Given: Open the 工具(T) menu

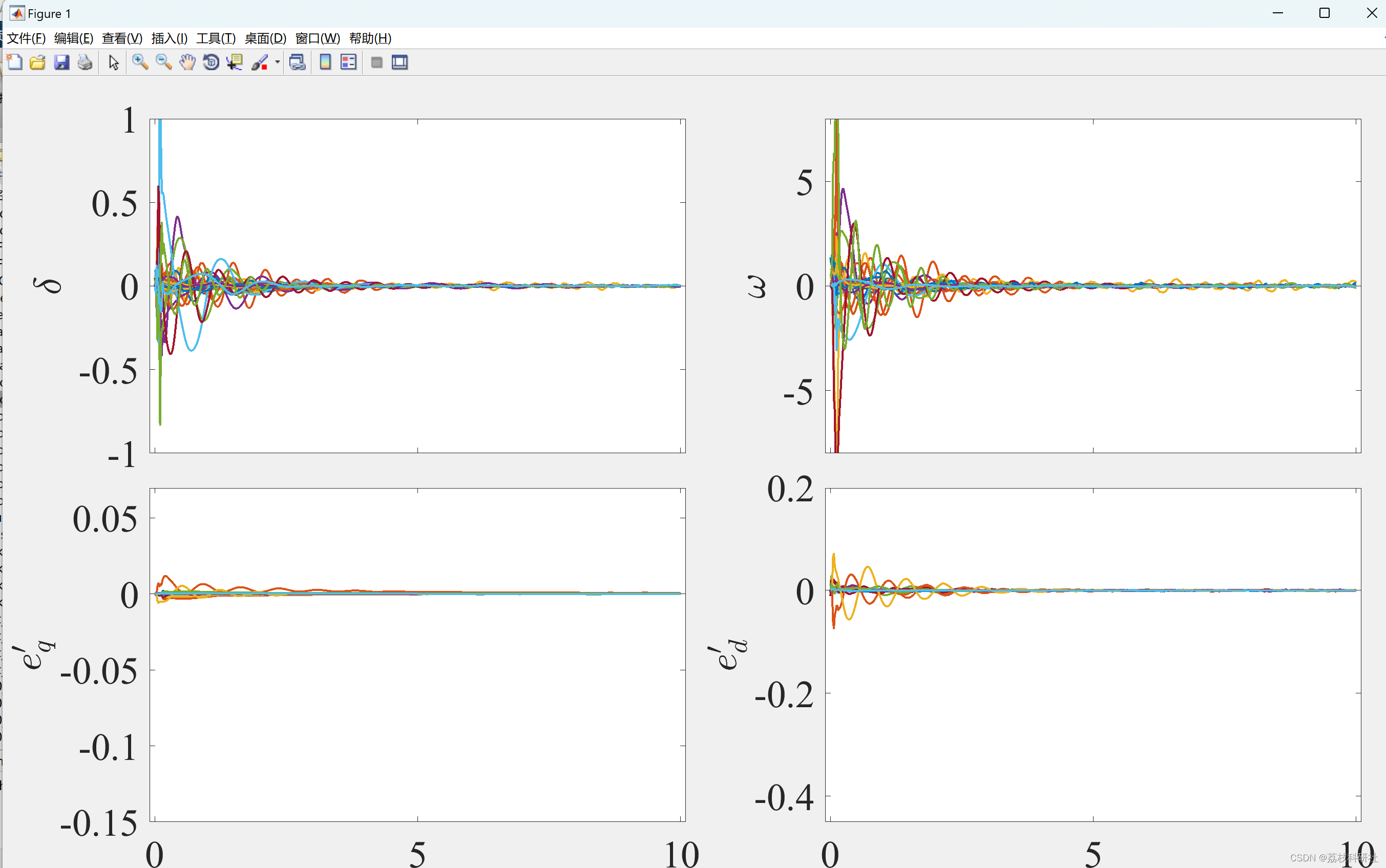Looking at the screenshot, I should tap(216, 38).
